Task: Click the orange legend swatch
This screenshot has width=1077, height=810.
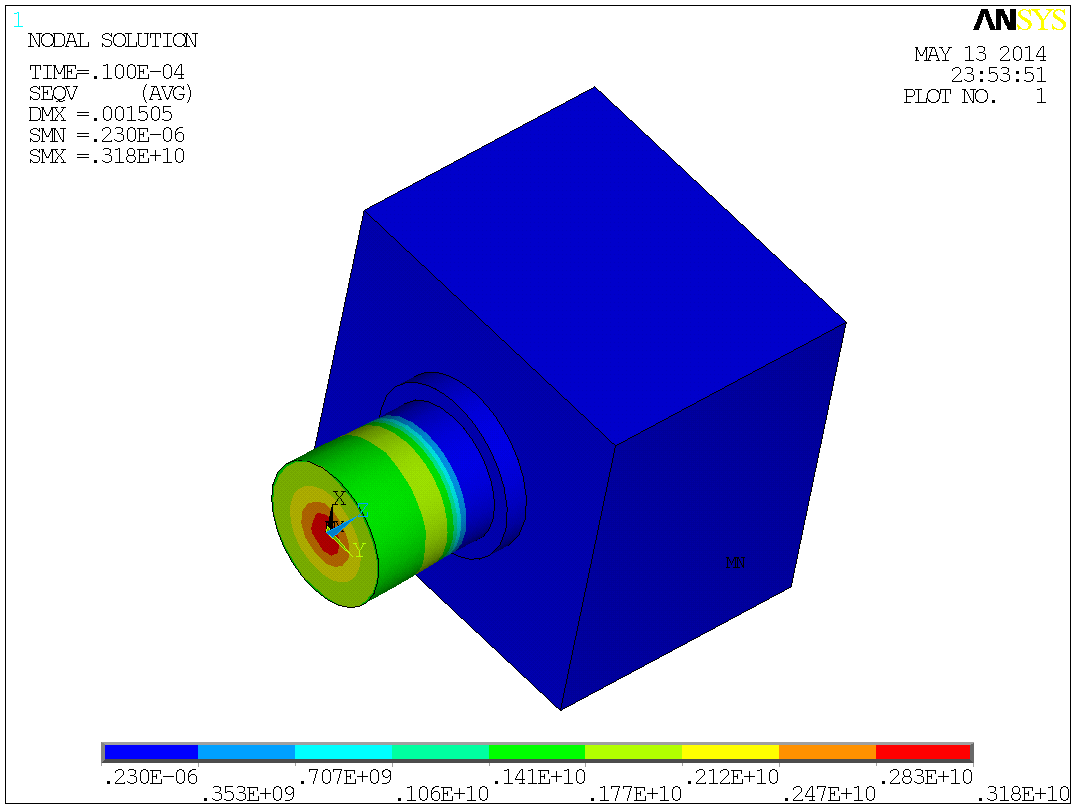Action: pyautogui.click(x=827, y=752)
